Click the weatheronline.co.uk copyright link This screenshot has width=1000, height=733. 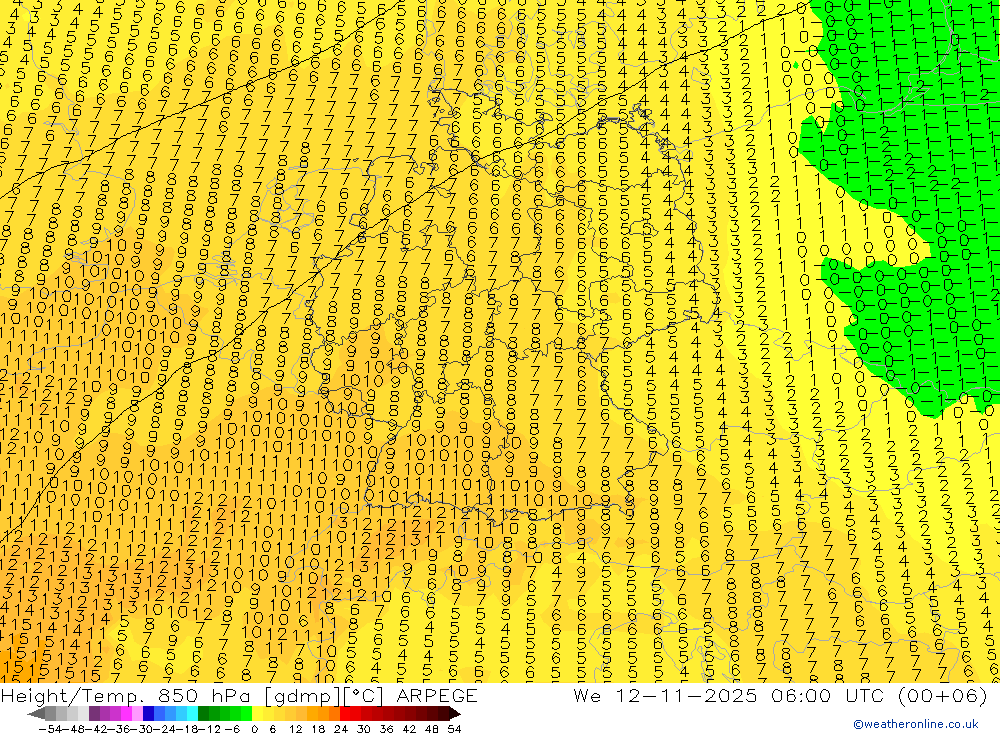pyautogui.click(x=916, y=724)
